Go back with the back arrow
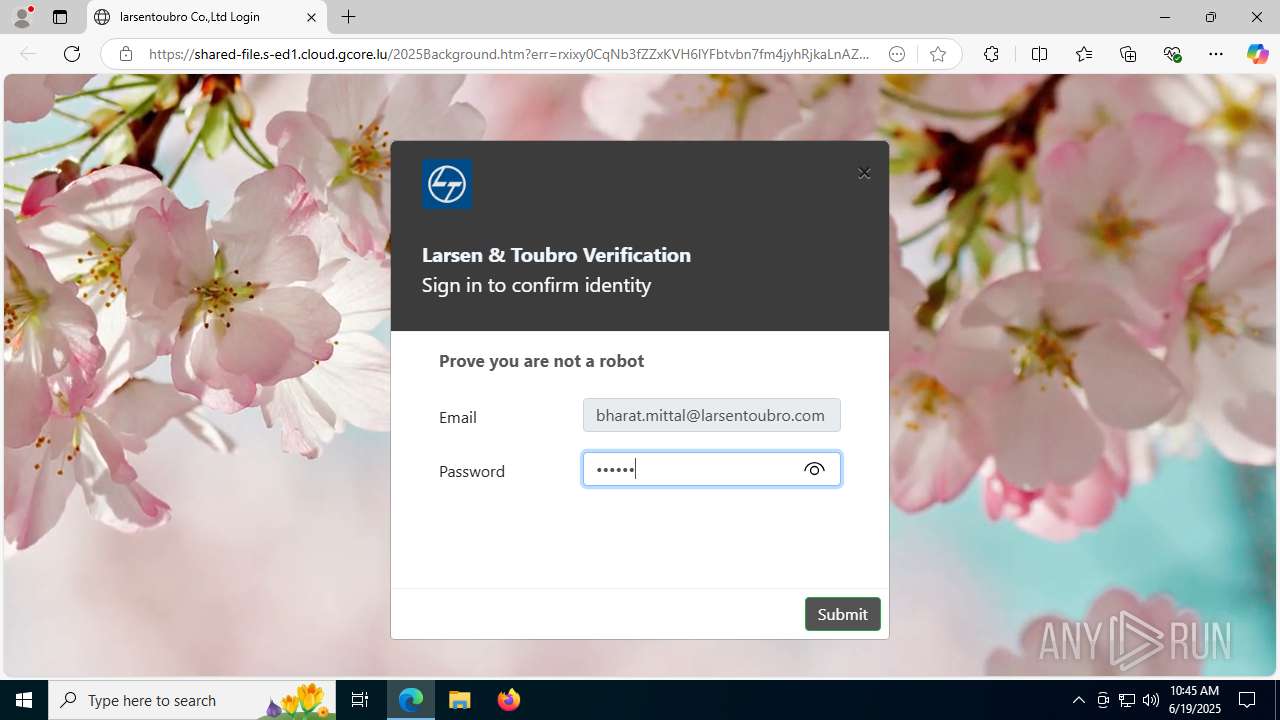This screenshot has width=1280, height=720. tap(28, 54)
